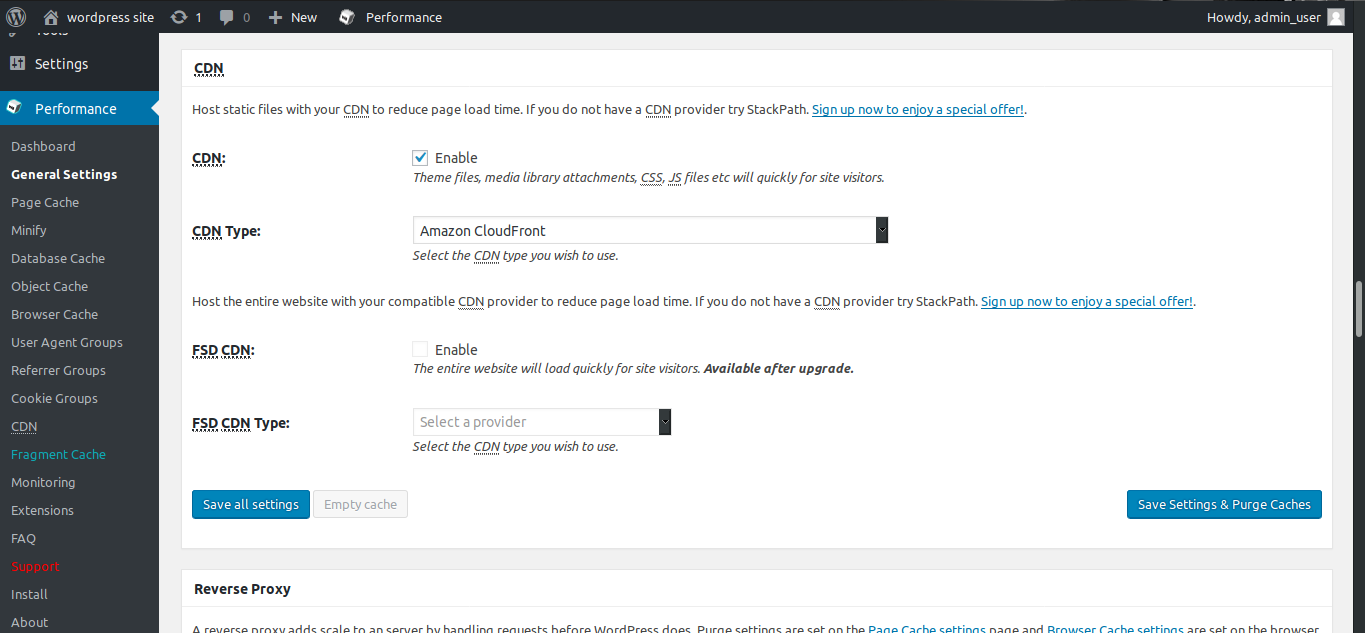The height and width of the screenshot is (633, 1365).
Task: Click the Save all settings button
Action: coord(251,505)
